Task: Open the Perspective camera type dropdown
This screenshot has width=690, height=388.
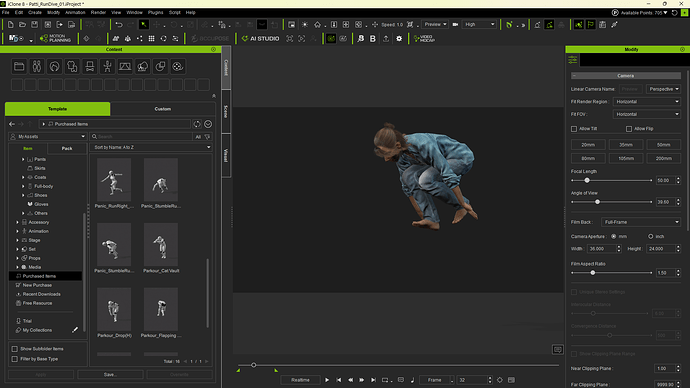Action: 664,89
